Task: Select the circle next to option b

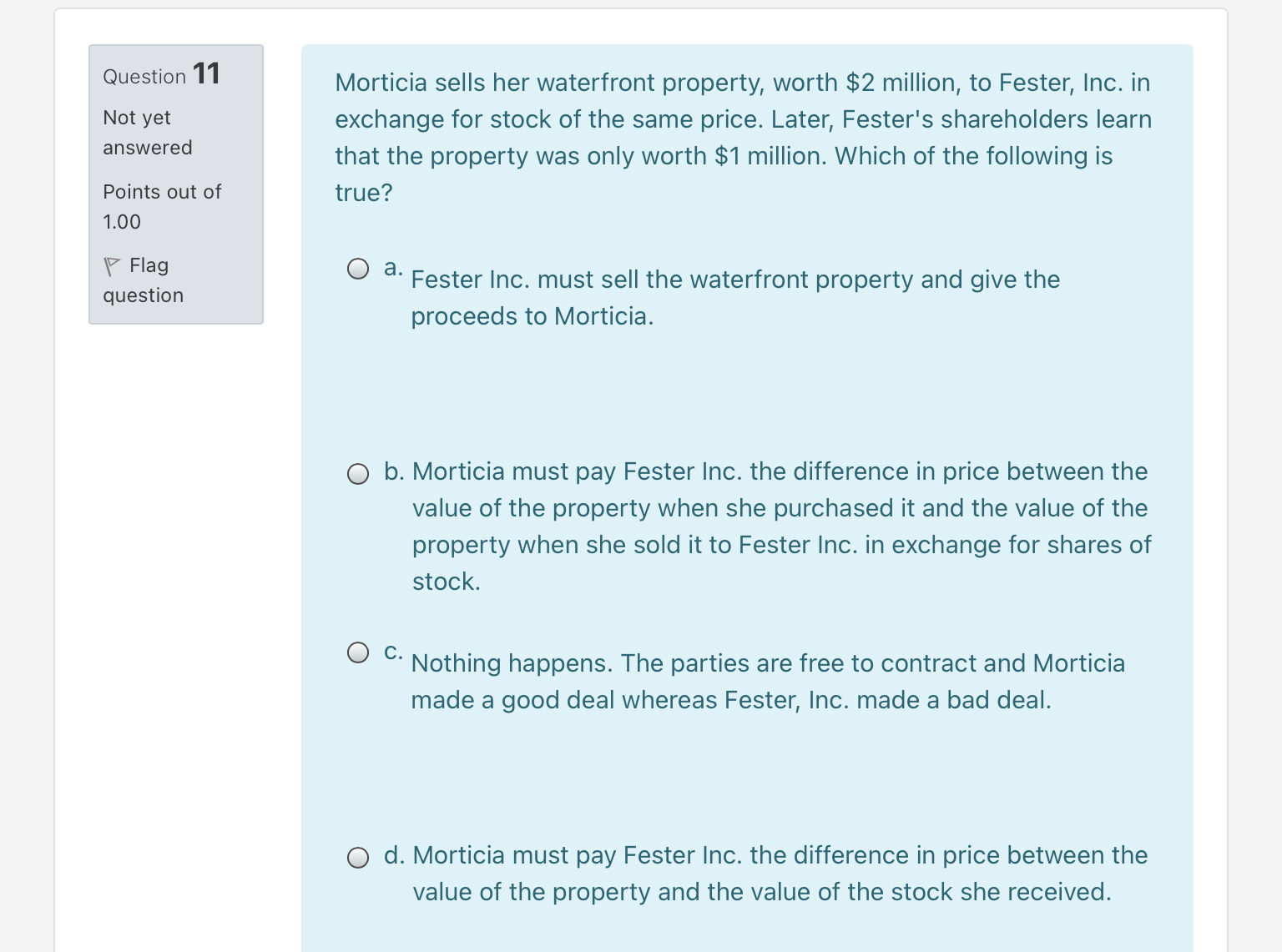Action: (x=359, y=474)
